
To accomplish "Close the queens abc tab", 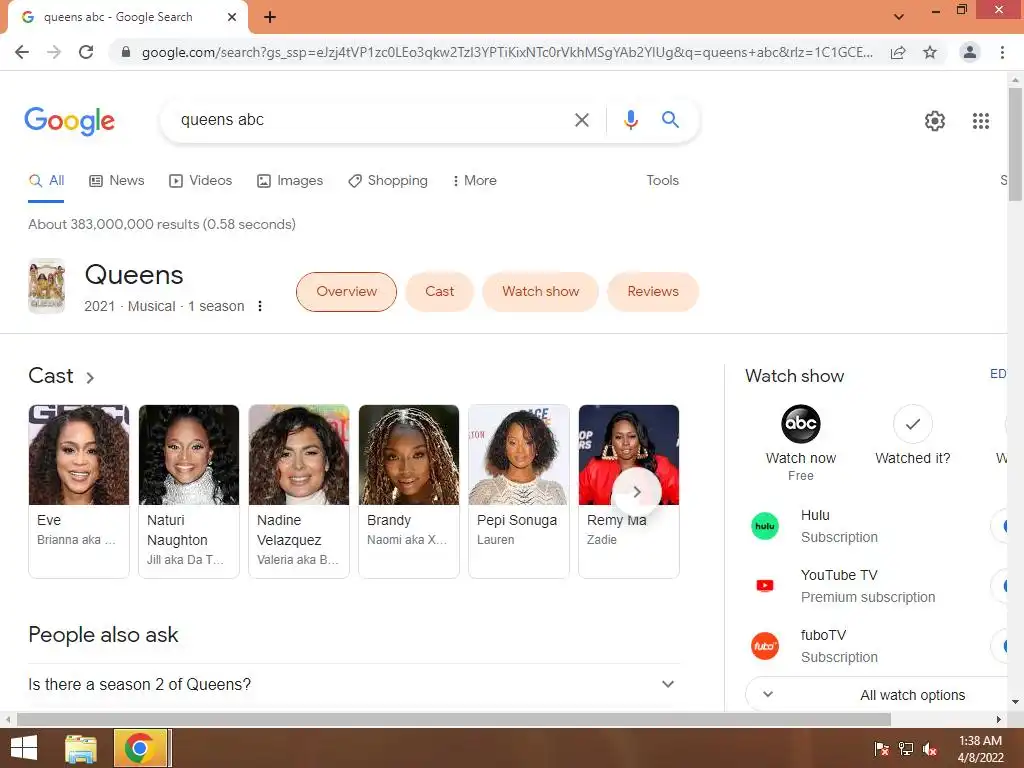I will (x=232, y=17).
